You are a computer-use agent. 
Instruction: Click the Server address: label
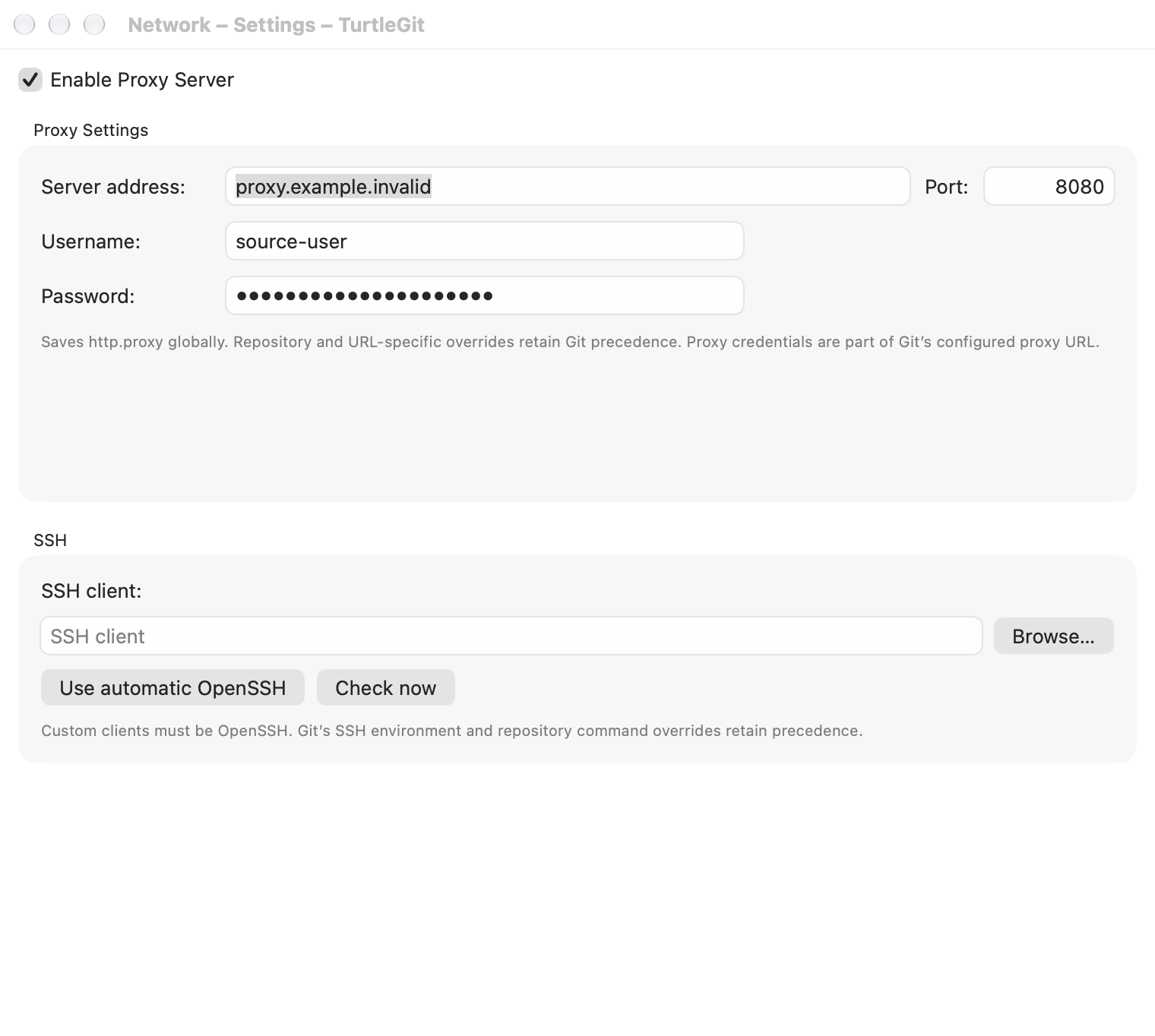click(x=113, y=187)
